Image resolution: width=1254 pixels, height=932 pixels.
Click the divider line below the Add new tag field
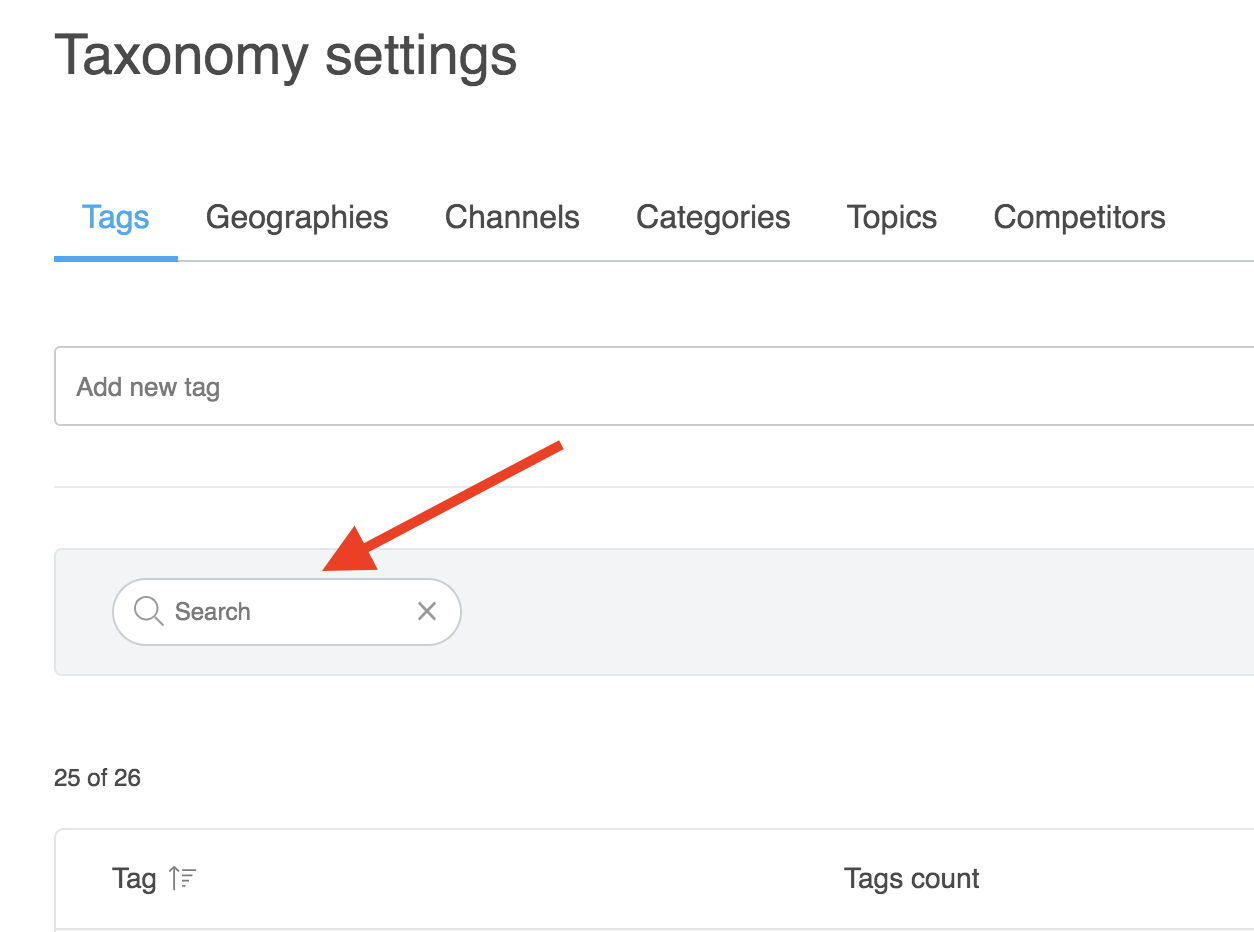coord(650,487)
